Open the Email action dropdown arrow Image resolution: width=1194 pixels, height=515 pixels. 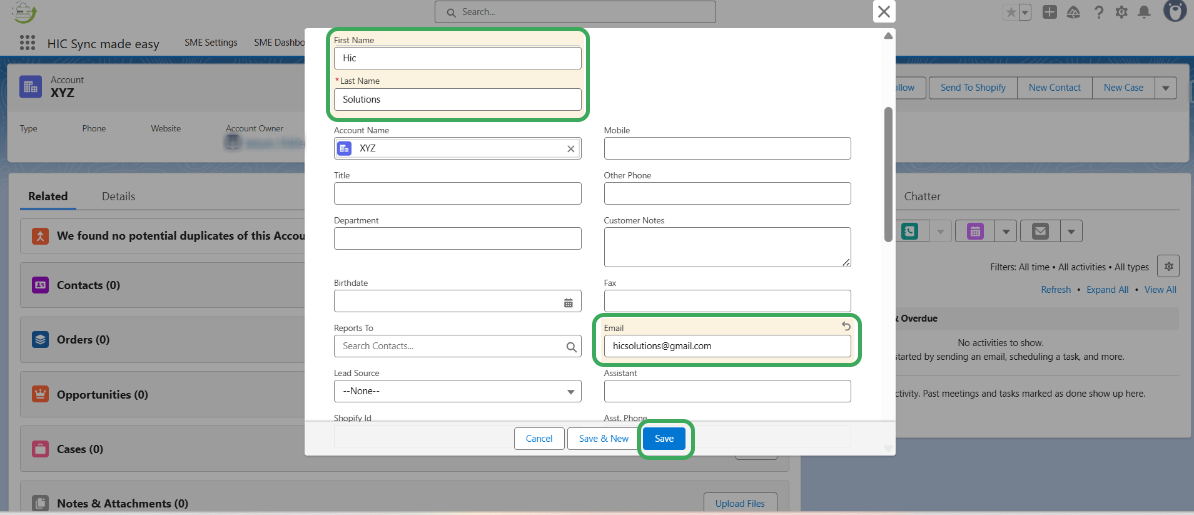pos(1071,232)
